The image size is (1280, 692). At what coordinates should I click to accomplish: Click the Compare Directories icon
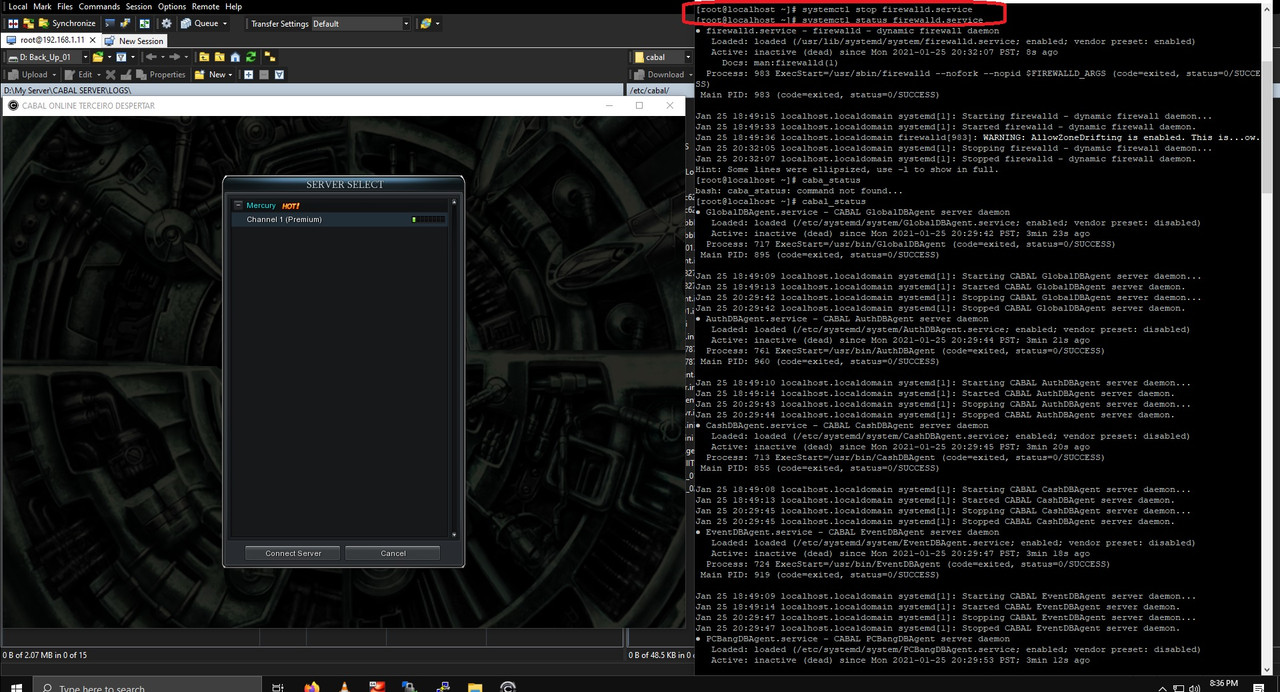13,23
